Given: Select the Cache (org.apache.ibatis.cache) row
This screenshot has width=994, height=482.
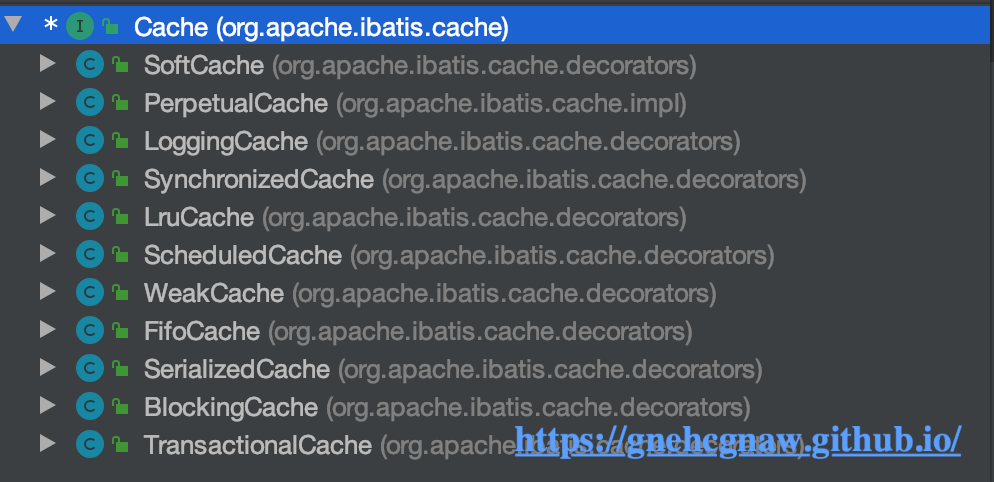Looking at the screenshot, I should tap(497, 26).
